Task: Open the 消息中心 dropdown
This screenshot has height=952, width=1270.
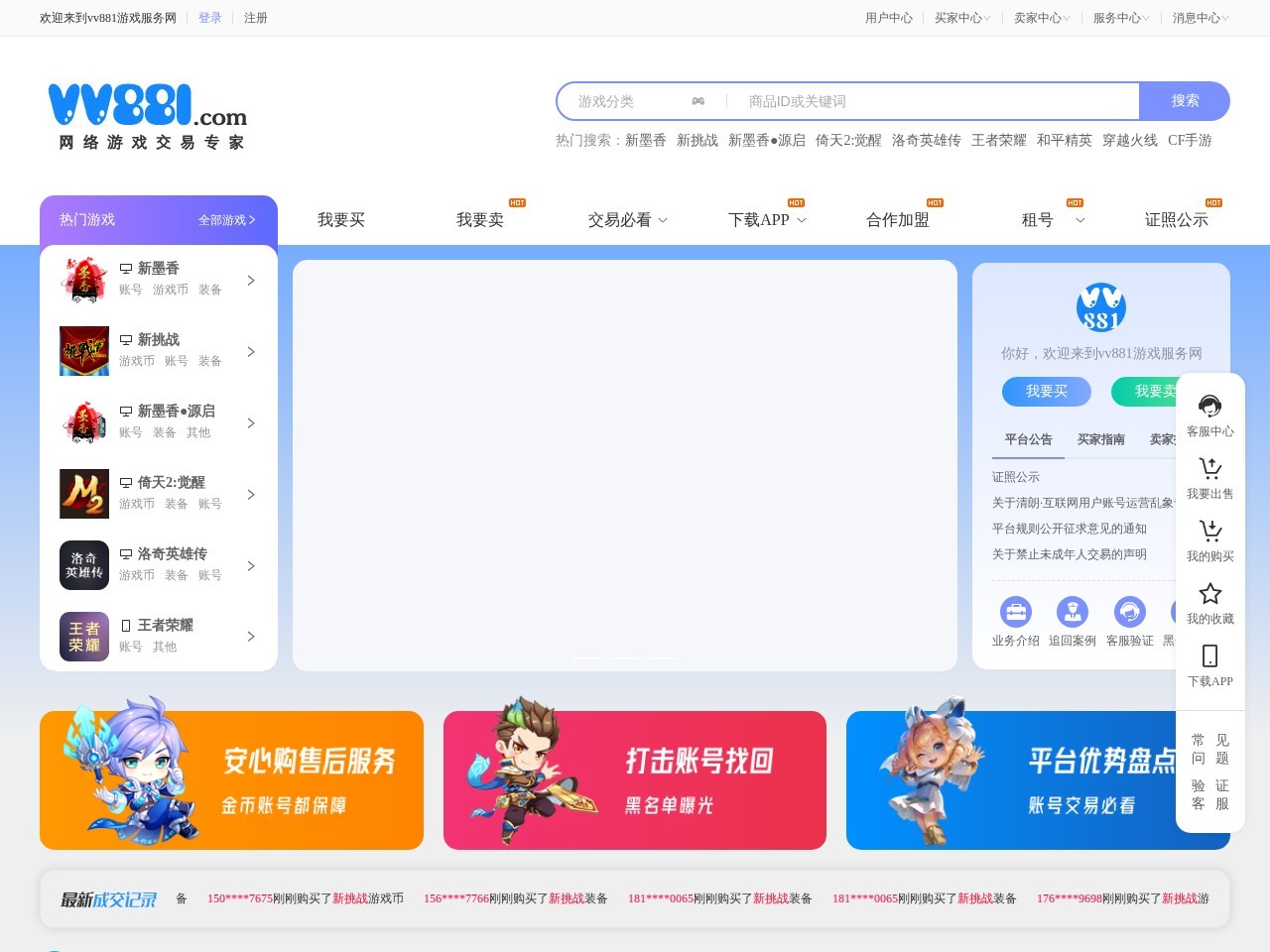Action: point(1201,18)
